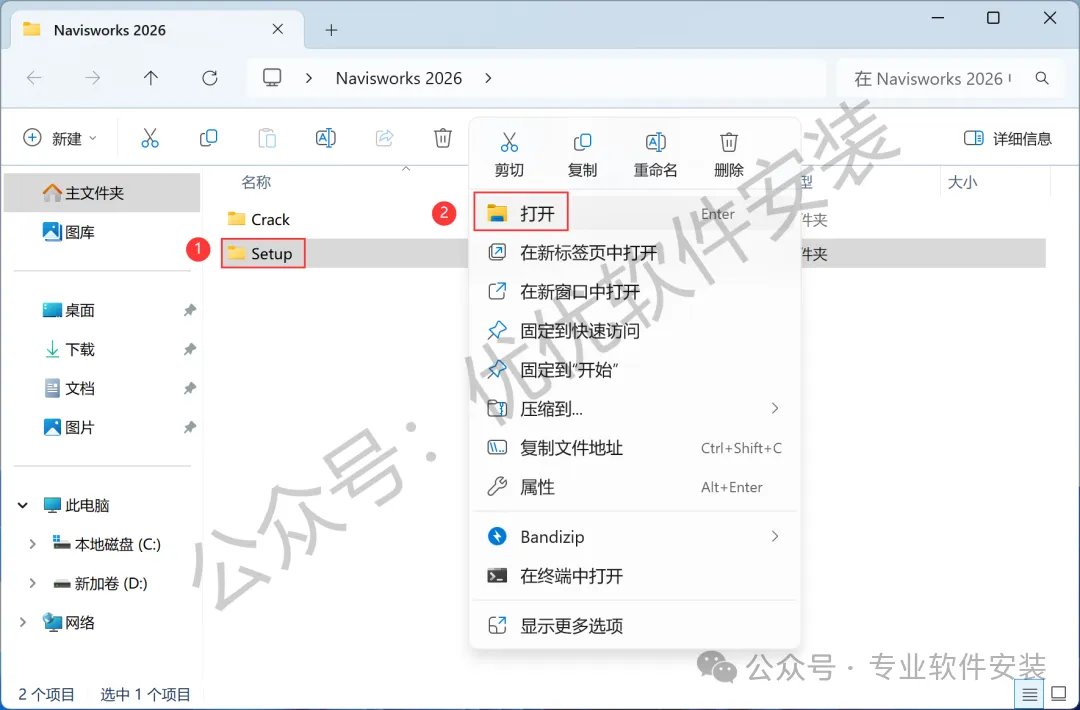Switch to large thumbnails view icon
The image size is (1080, 710).
point(1059,694)
